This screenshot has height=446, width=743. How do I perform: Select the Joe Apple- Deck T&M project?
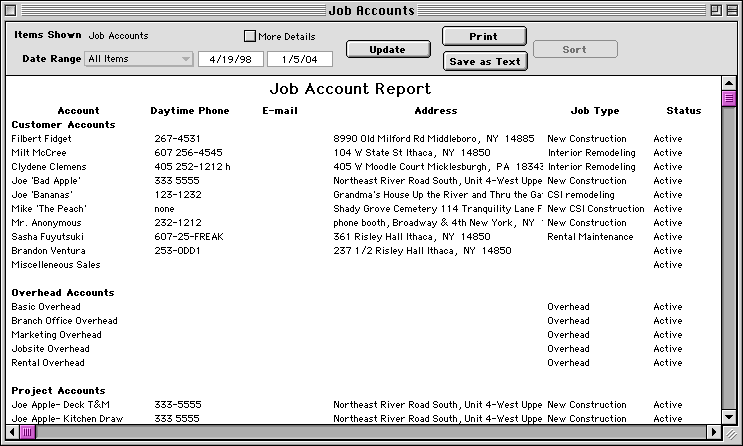[x=60, y=405]
